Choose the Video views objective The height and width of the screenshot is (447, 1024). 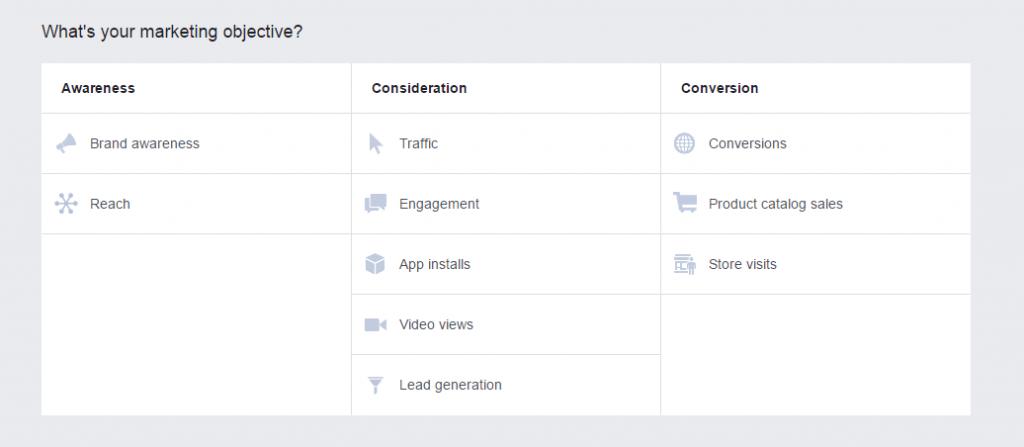(436, 325)
